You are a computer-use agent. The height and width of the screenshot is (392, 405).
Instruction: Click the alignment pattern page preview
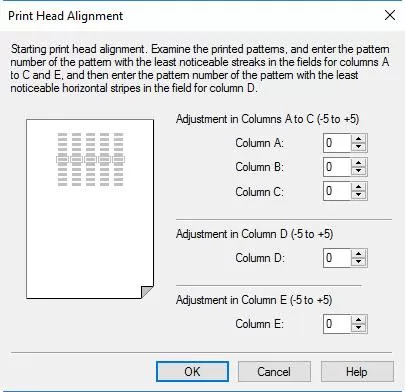[90, 209]
